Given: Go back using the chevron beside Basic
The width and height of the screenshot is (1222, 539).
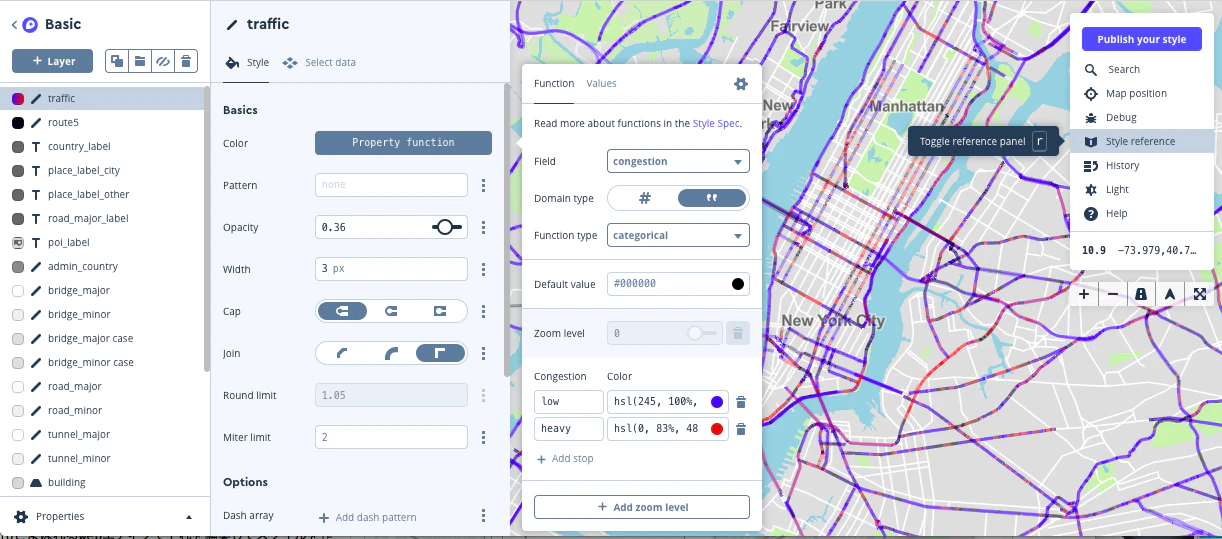Looking at the screenshot, I should [x=15, y=24].
